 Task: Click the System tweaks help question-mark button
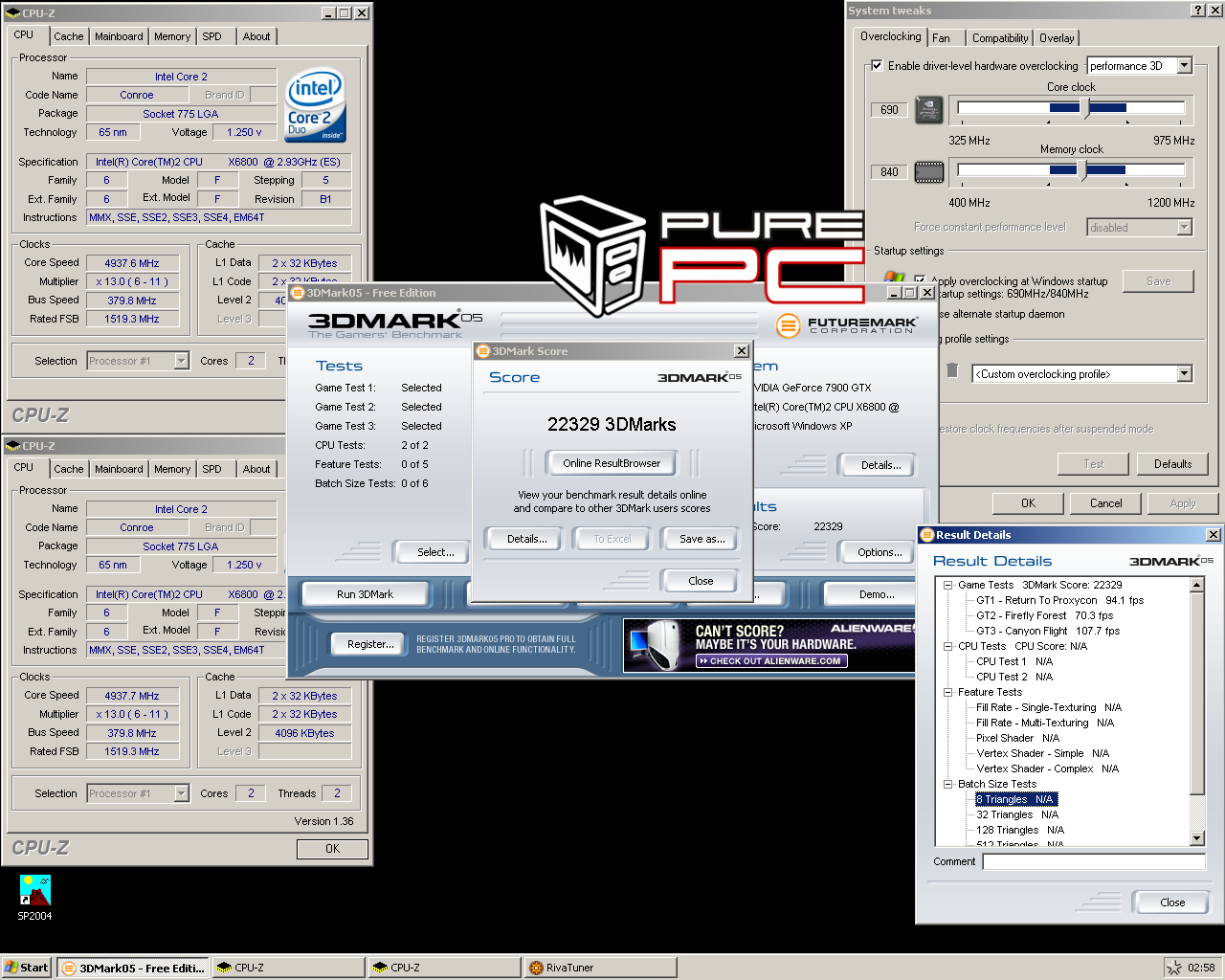[x=1197, y=11]
